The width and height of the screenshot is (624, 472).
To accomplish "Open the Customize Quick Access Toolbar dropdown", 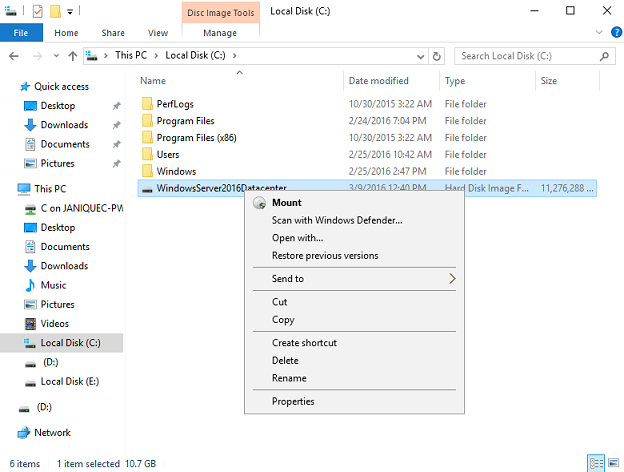I will pos(70,12).
